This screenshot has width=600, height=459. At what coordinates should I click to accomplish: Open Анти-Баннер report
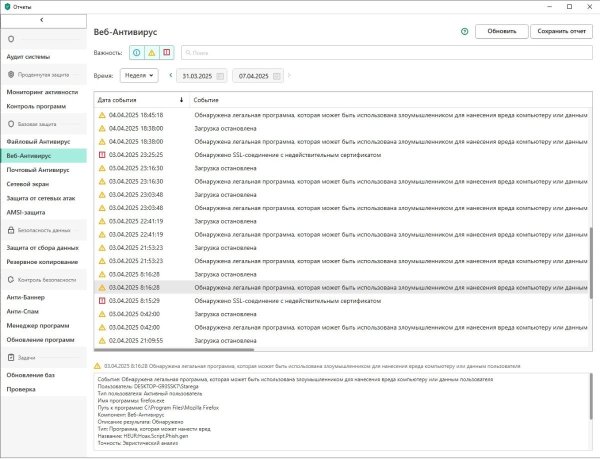[x=26, y=297]
